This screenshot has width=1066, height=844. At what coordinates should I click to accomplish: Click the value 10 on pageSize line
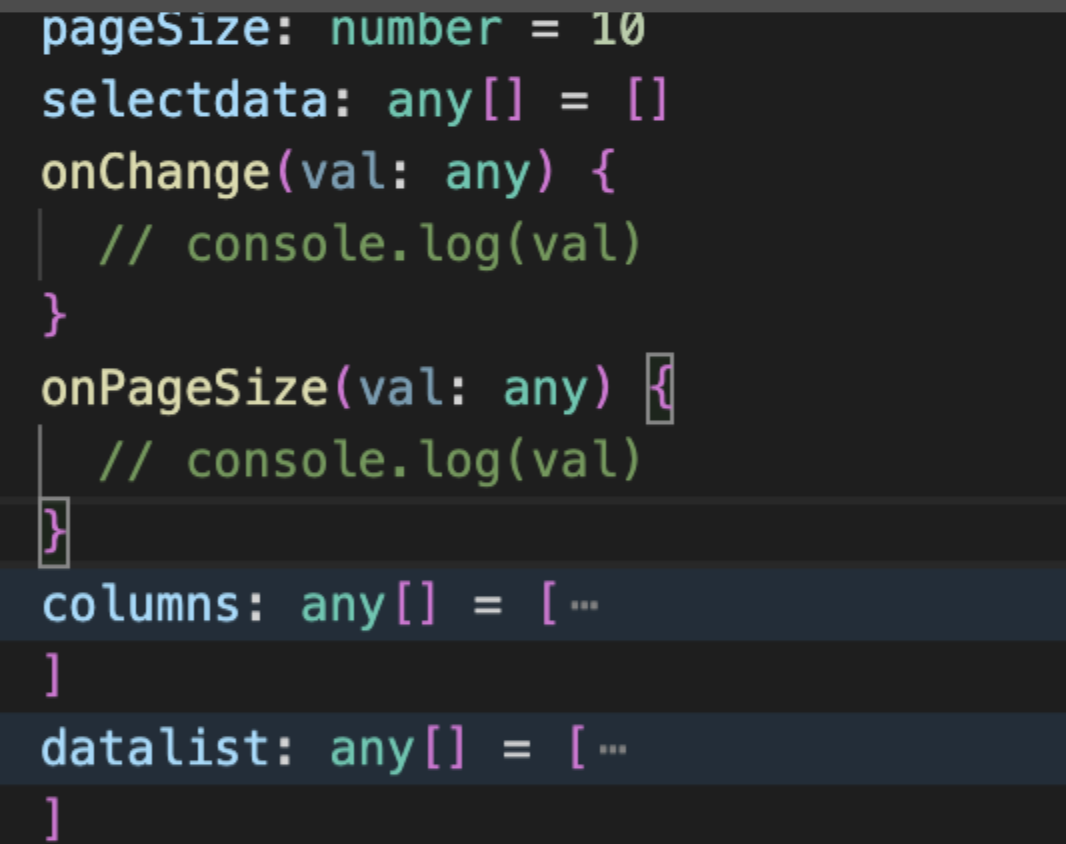[x=617, y=30]
